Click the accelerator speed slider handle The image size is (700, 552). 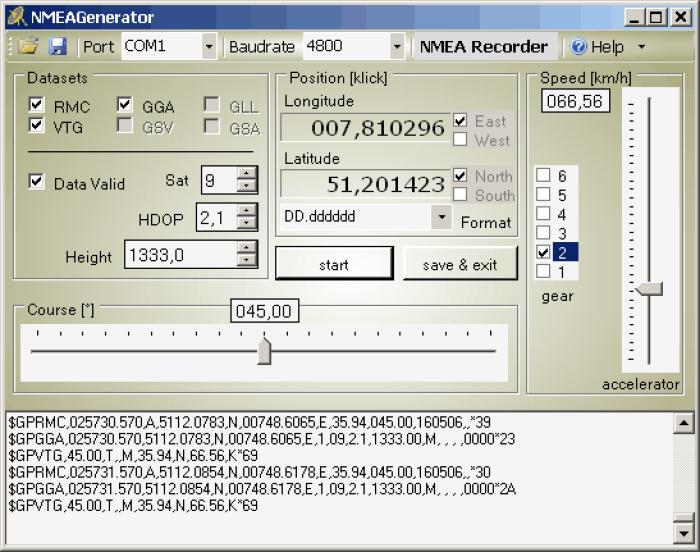(x=650, y=289)
